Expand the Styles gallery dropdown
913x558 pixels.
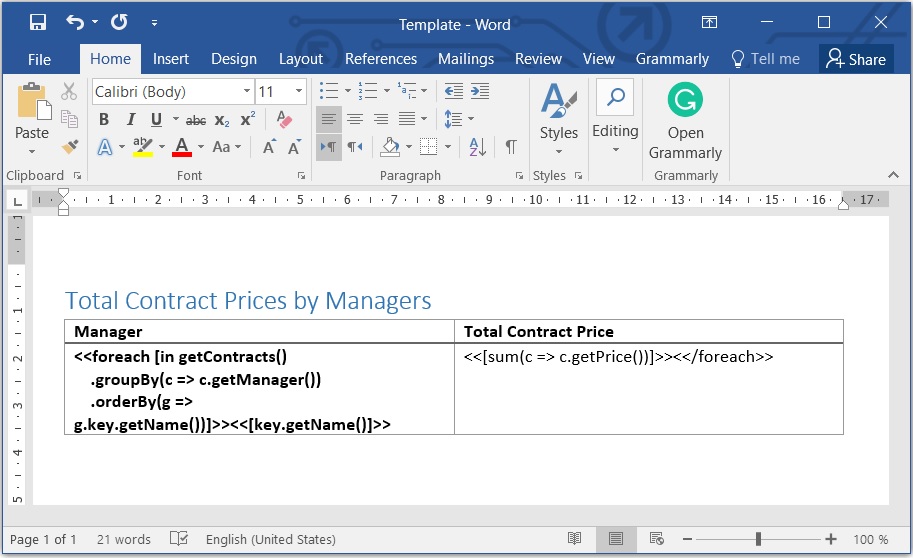559,151
